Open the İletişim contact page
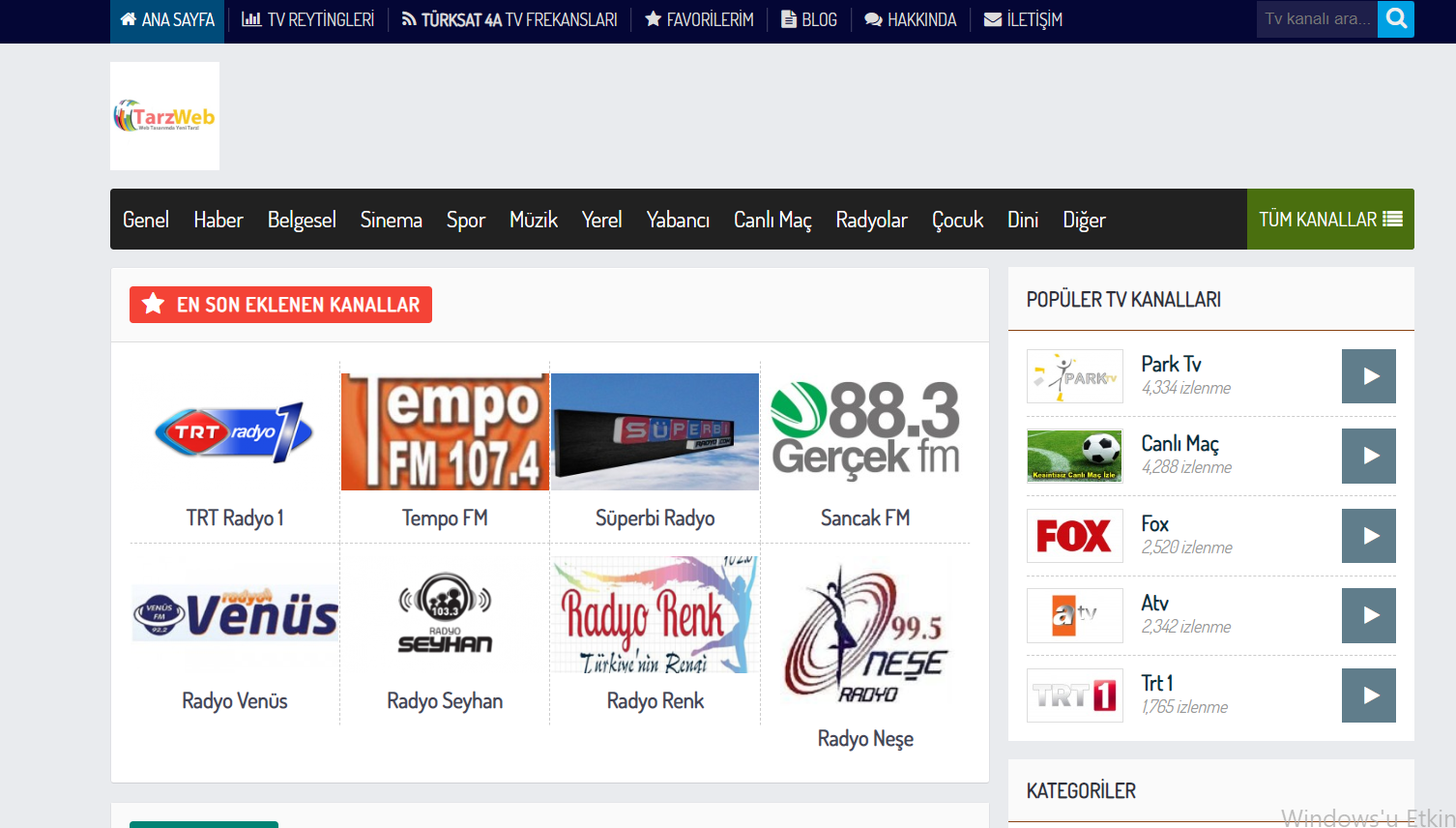Screen dimensions: 1456x828 pyautogui.click(x=1023, y=20)
